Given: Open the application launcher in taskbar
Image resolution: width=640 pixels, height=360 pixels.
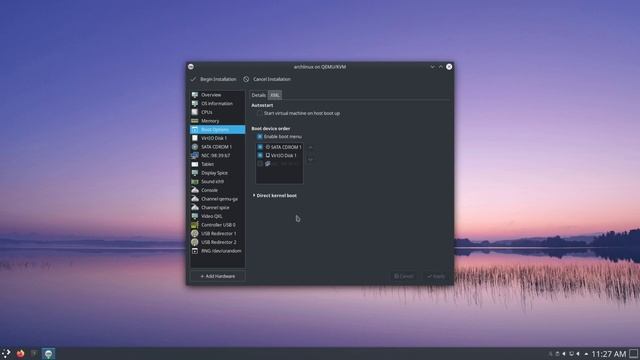Looking at the screenshot, I should coord(6,353).
